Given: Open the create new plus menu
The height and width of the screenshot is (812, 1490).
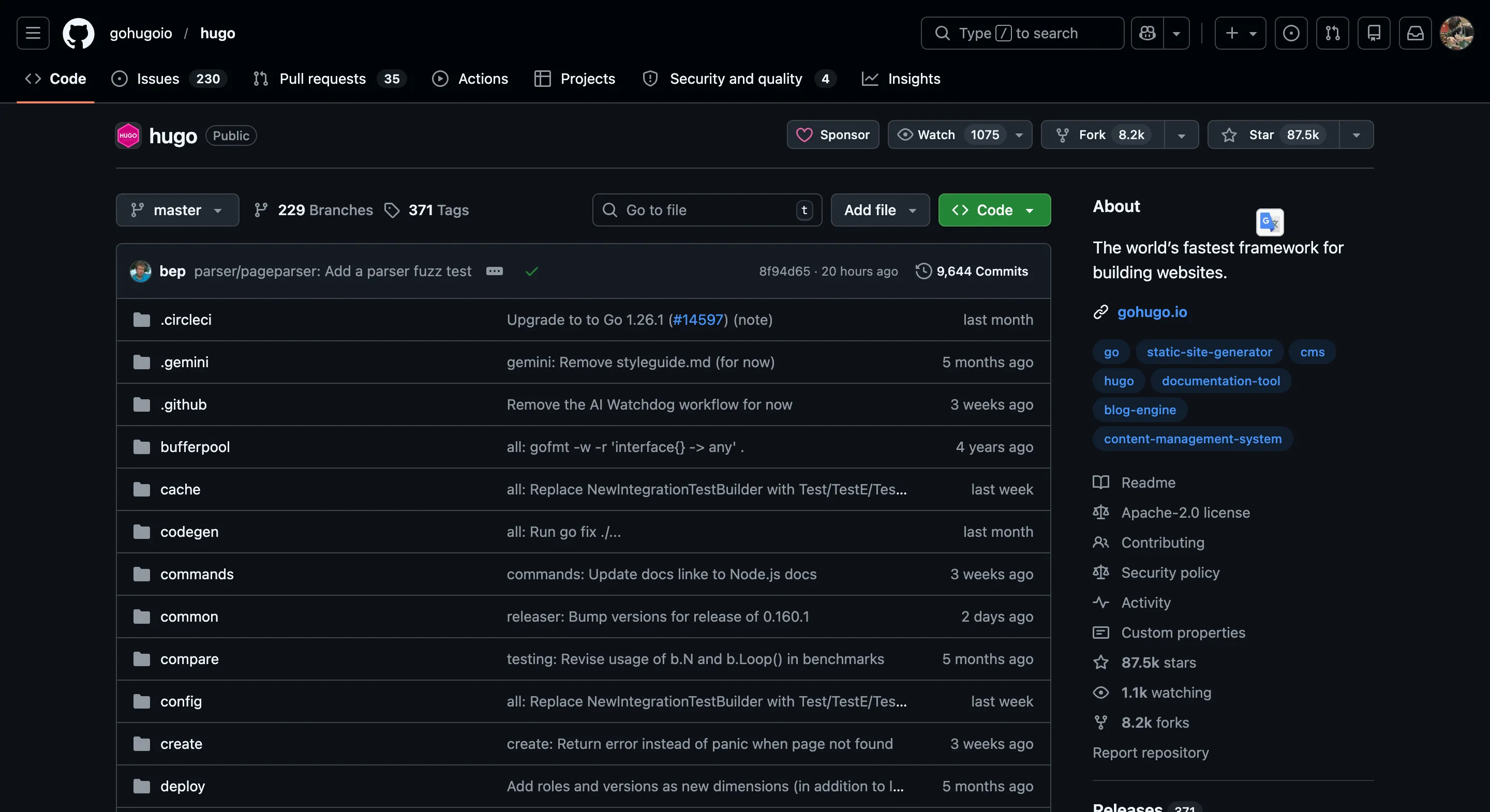Looking at the screenshot, I should [x=1240, y=33].
